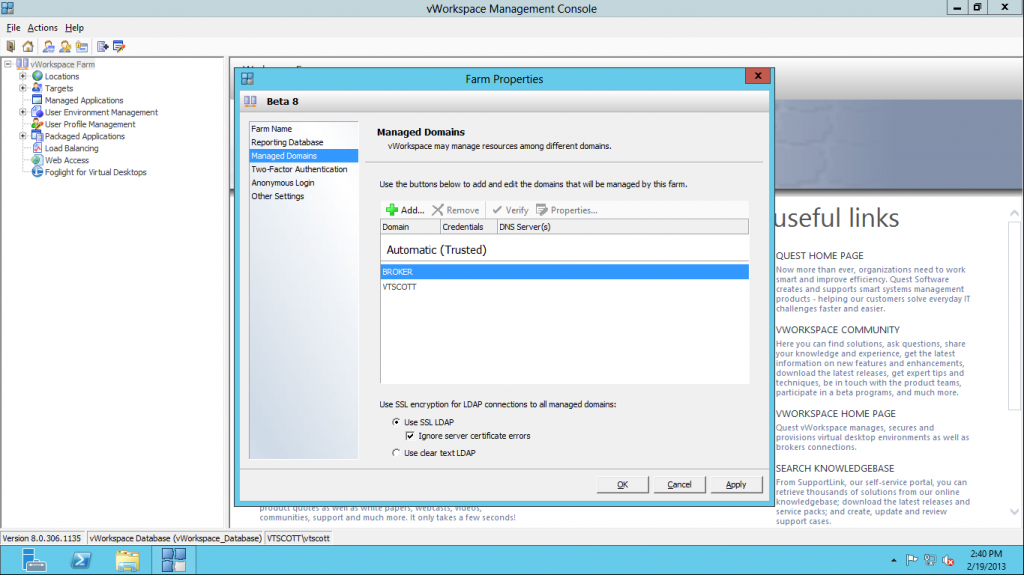This screenshot has height=575, width=1024.
Task: Click the Load Balancing chart icon
Action: point(37,148)
